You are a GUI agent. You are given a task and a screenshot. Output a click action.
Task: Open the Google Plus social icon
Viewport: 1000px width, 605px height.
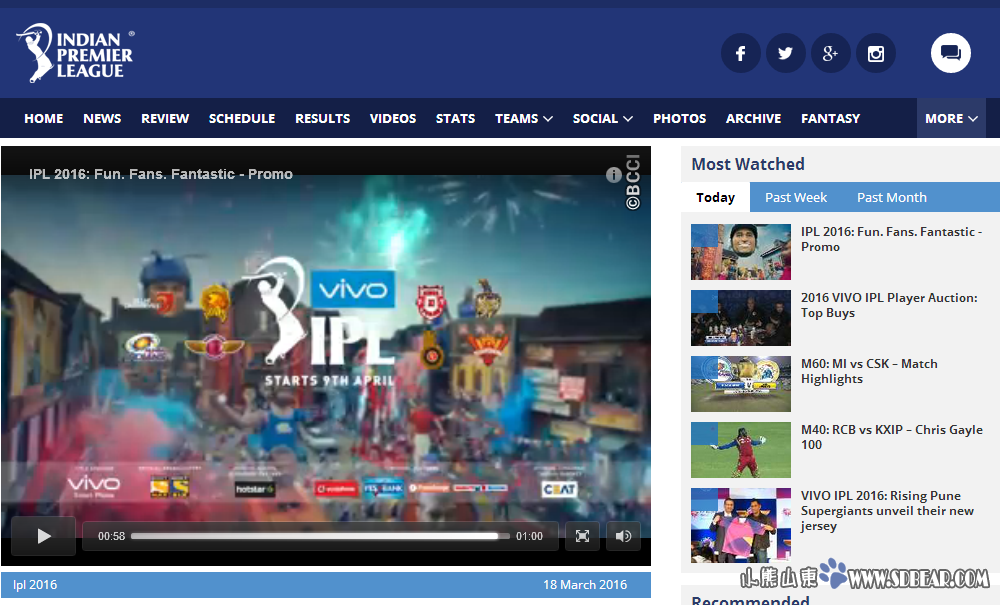(830, 54)
